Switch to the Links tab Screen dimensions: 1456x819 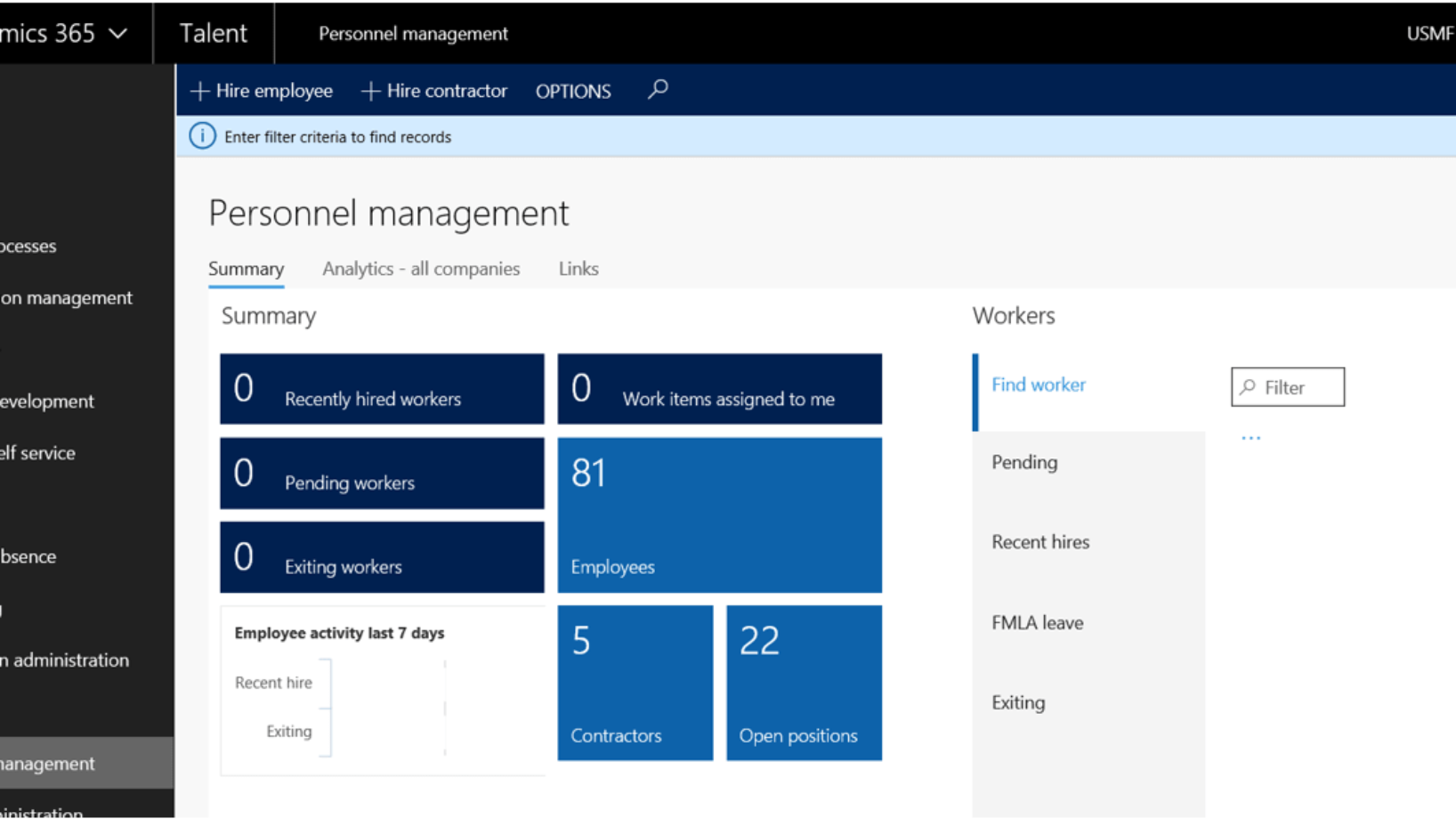578,269
